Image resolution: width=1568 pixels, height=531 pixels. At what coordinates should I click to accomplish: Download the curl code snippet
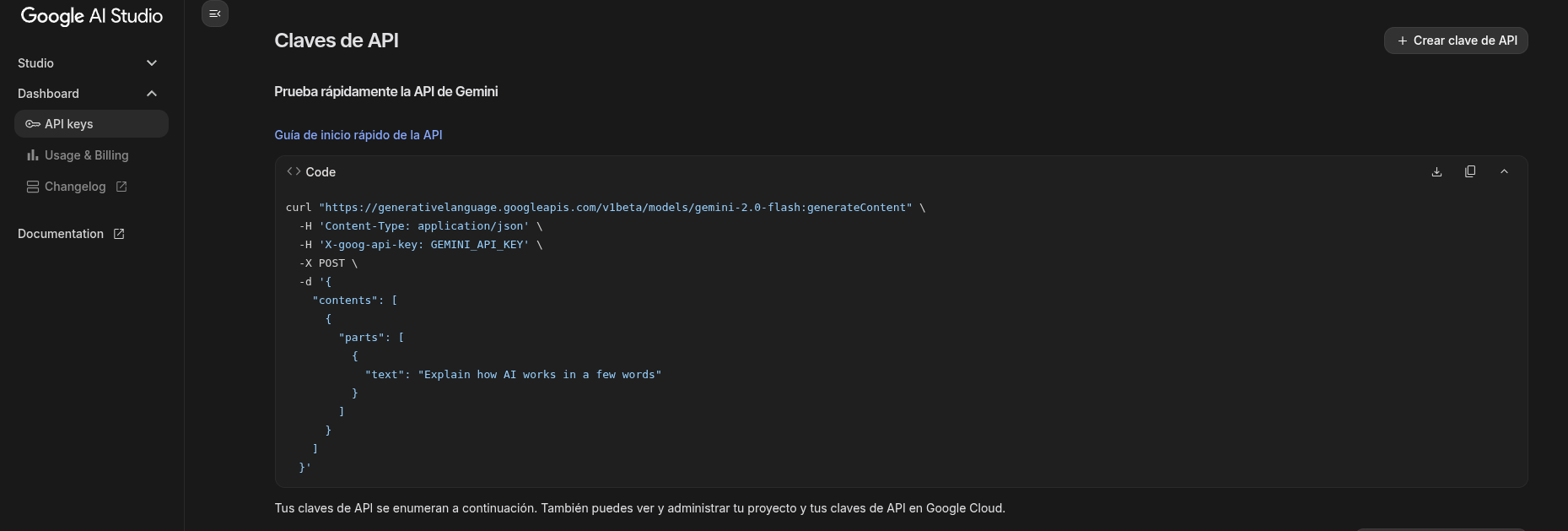[x=1436, y=172]
